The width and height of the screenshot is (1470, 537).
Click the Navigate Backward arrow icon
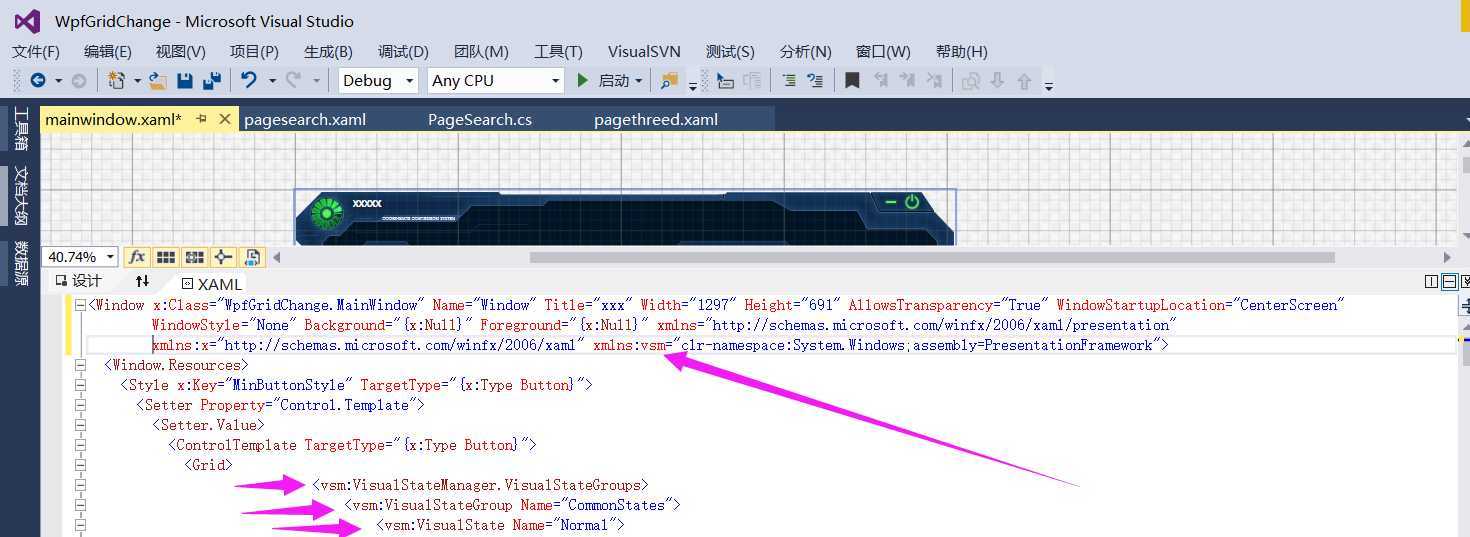tap(38, 80)
